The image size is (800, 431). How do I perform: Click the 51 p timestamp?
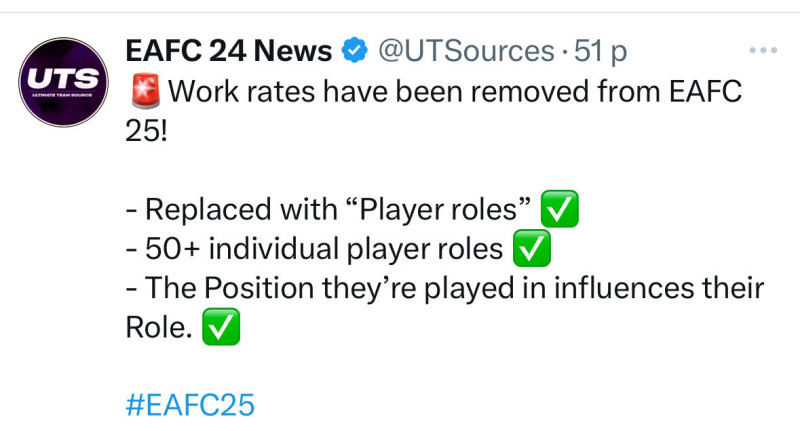click(x=601, y=51)
